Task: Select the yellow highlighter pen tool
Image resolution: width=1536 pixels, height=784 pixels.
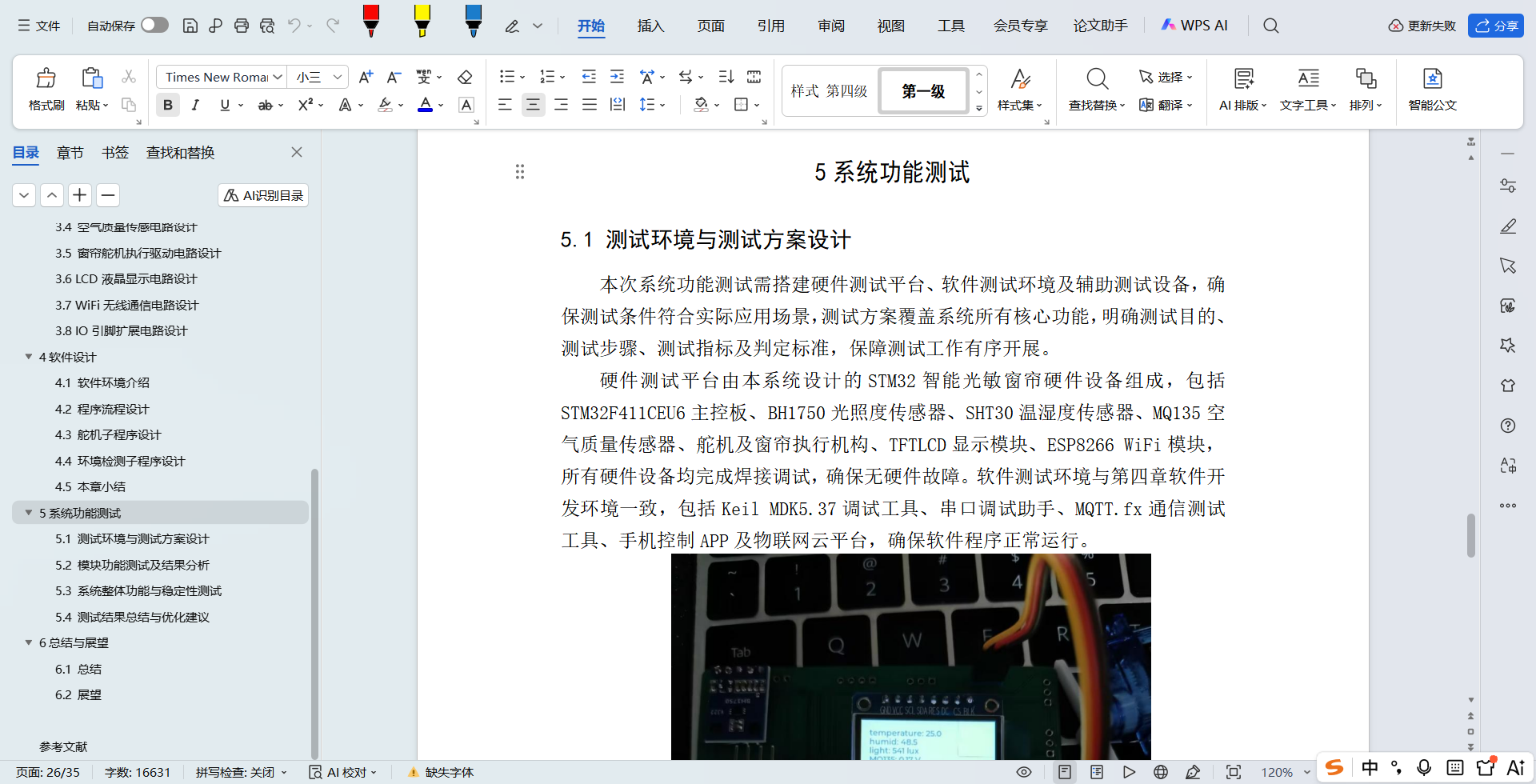Action: coord(422,21)
